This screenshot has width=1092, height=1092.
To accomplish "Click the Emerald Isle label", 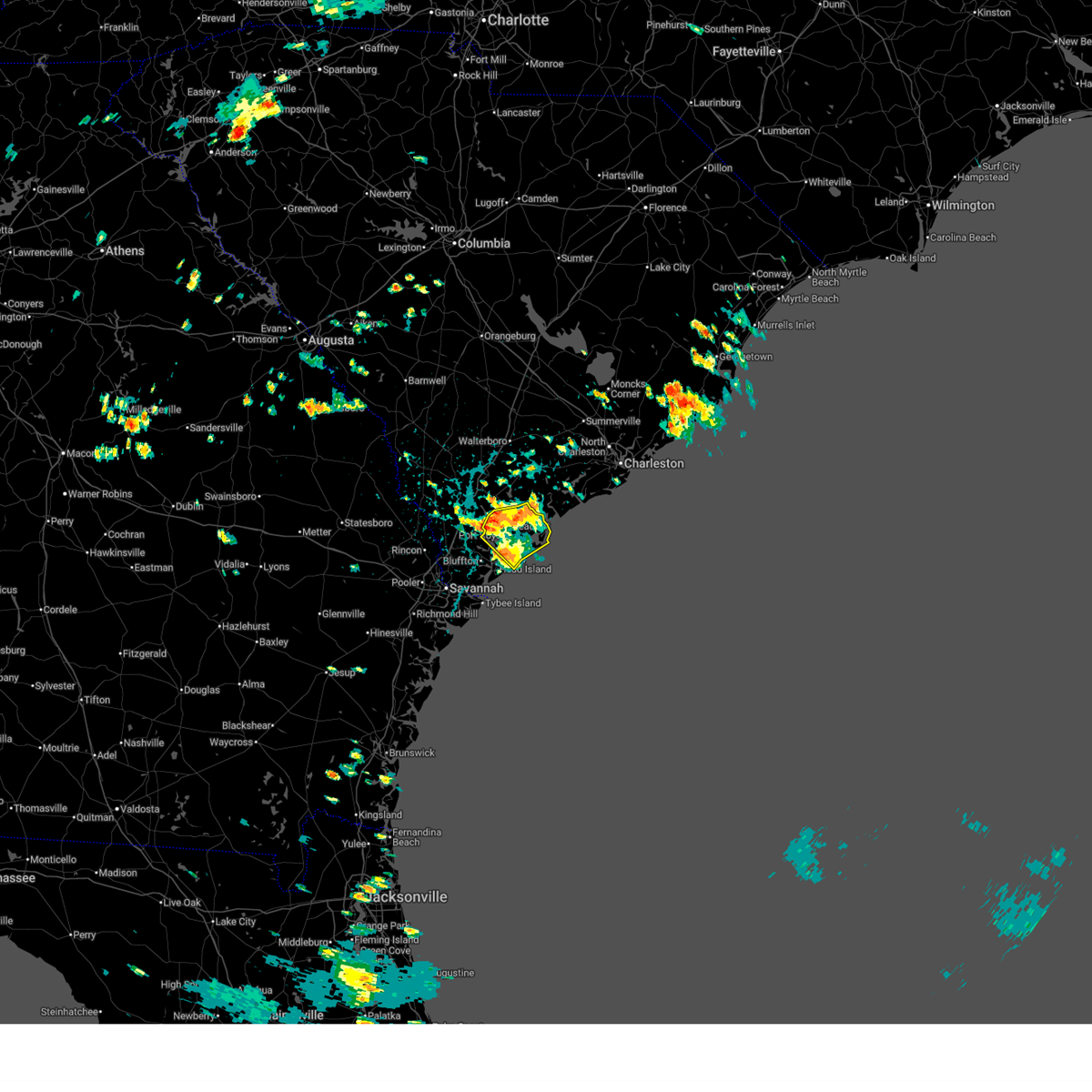I will [x=1040, y=120].
